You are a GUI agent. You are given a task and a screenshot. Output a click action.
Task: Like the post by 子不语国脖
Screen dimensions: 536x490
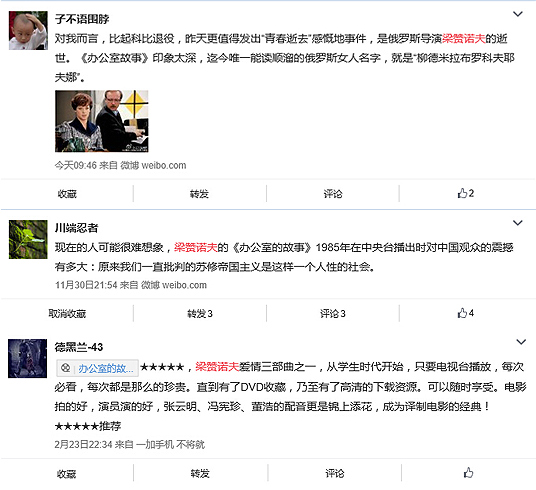click(x=466, y=194)
